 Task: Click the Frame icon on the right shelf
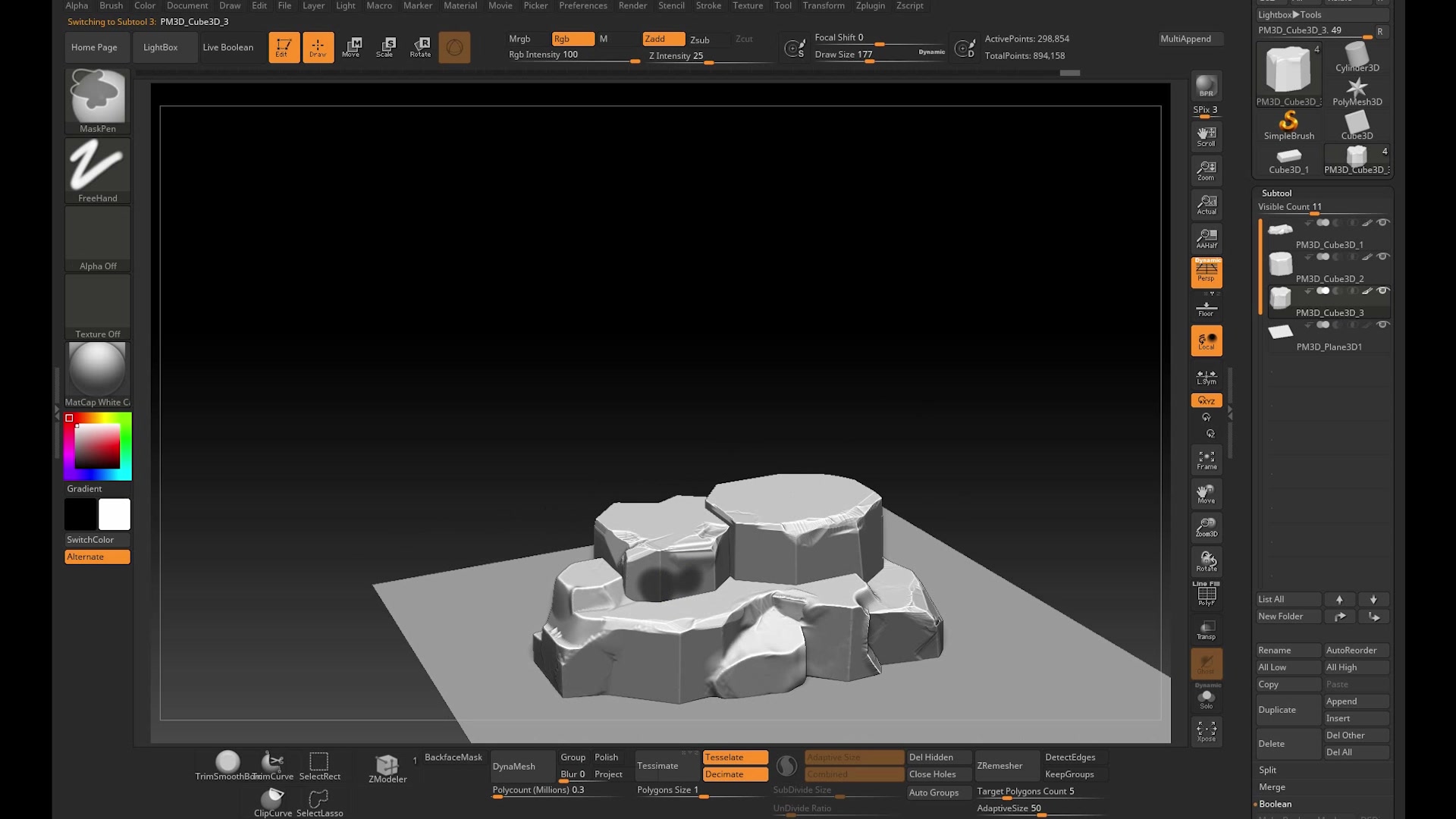pos(1206,460)
